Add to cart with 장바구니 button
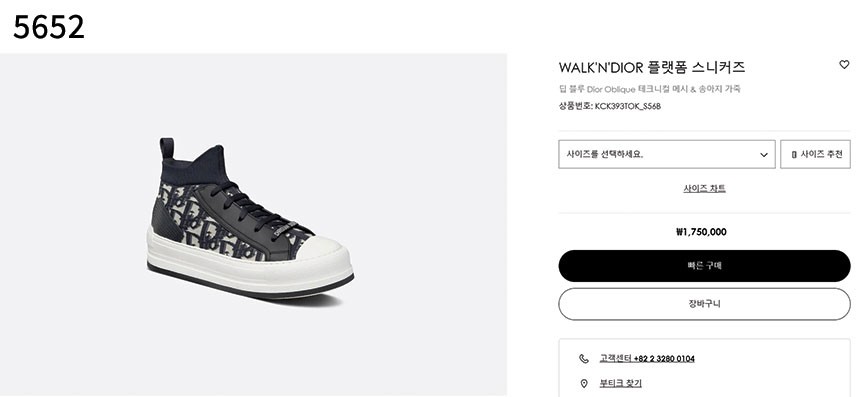 click(704, 304)
